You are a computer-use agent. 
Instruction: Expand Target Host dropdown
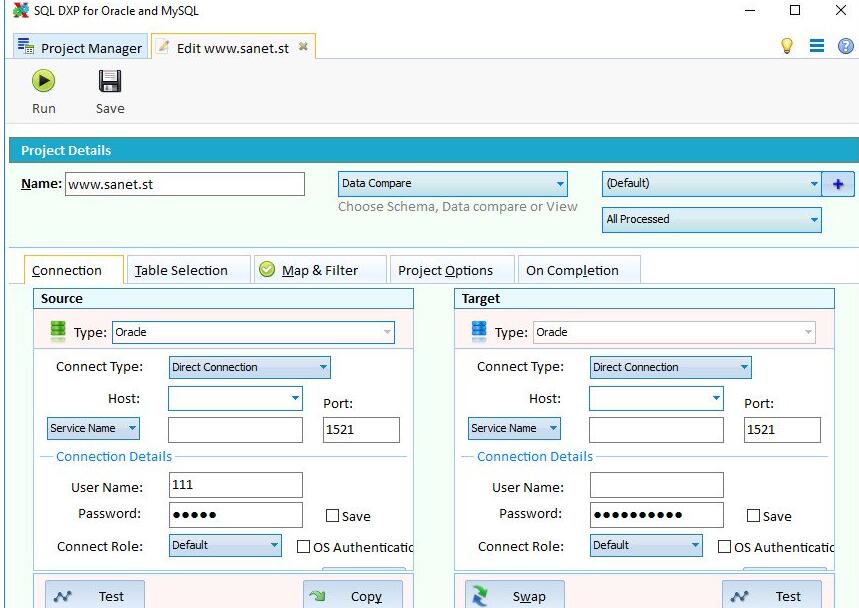[x=716, y=398]
